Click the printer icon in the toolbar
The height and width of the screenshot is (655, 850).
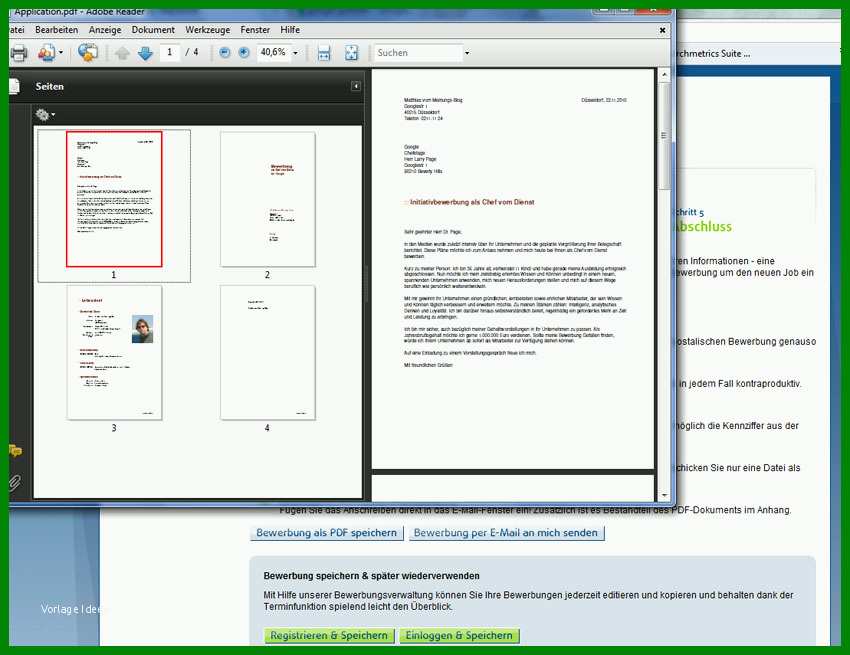click(18, 53)
